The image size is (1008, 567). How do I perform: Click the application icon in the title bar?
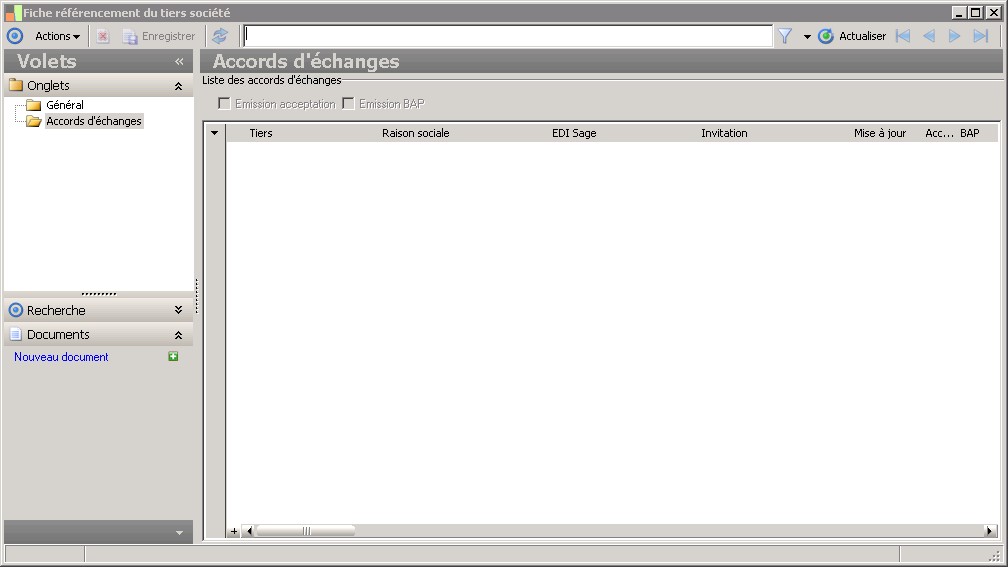tap(13, 13)
